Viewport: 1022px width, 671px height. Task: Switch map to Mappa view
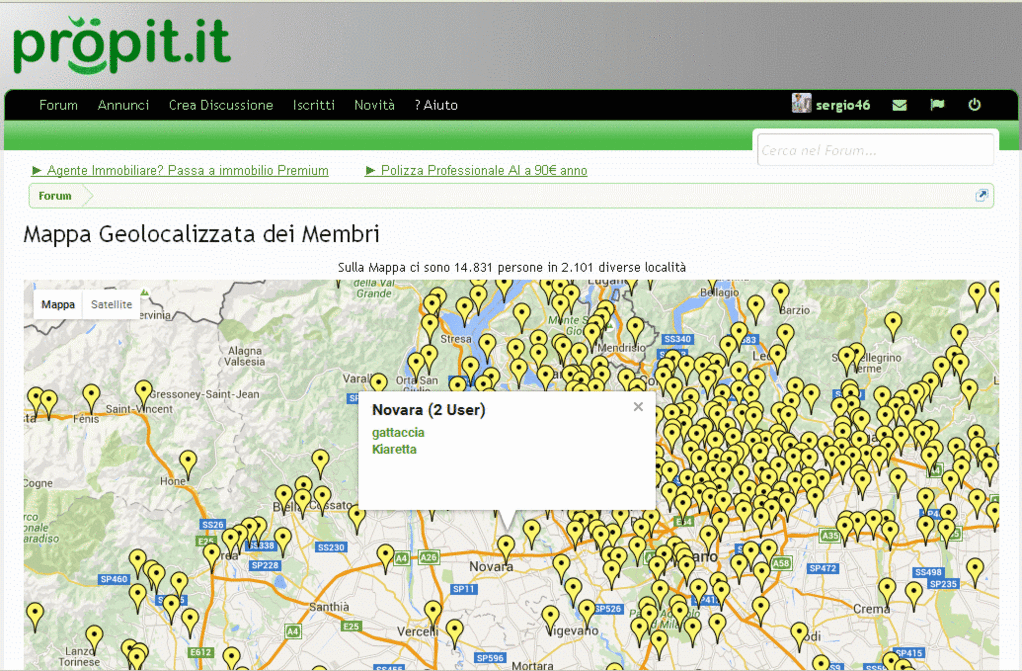coord(58,305)
